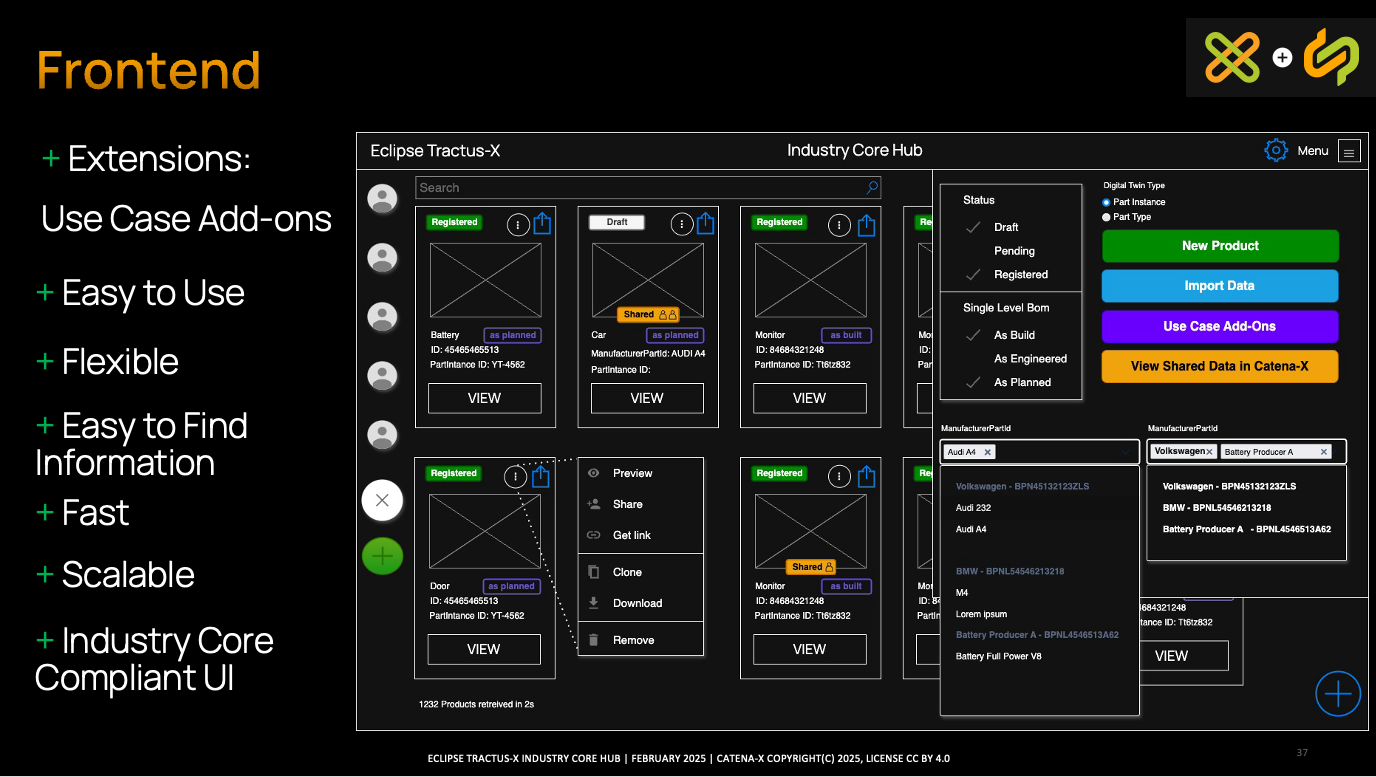Click the '1232 Products retreived in 2s' status text
This screenshot has height=777, width=1376.
tap(476, 704)
